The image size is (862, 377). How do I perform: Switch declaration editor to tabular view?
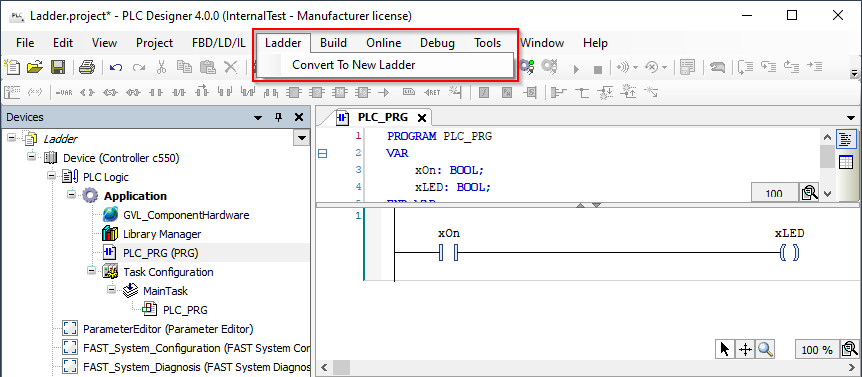(845, 162)
